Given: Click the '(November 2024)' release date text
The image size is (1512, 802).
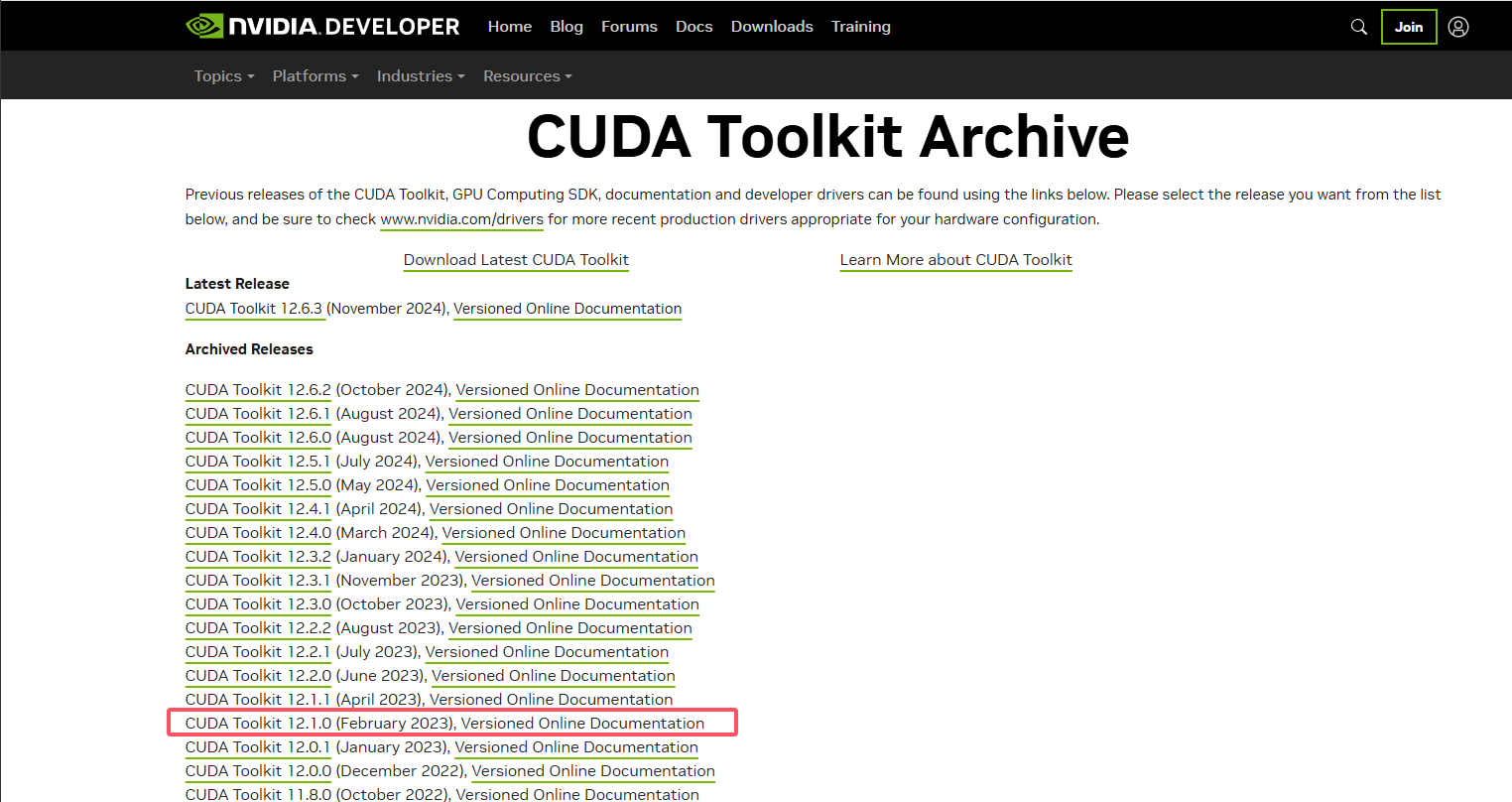Looking at the screenshot, I should (388, 309).
